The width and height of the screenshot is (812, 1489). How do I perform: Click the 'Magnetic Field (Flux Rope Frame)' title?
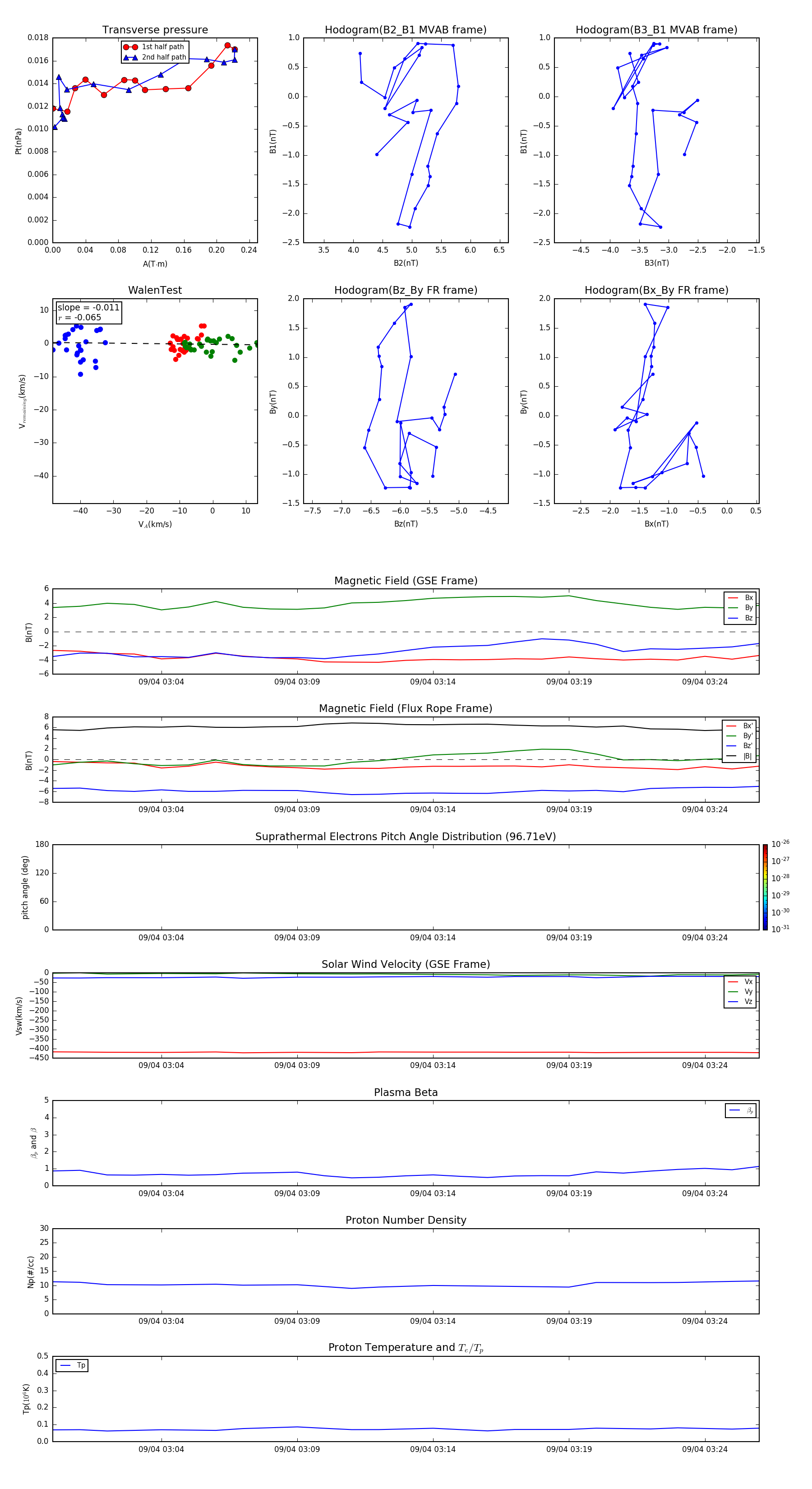pos(406,709)
